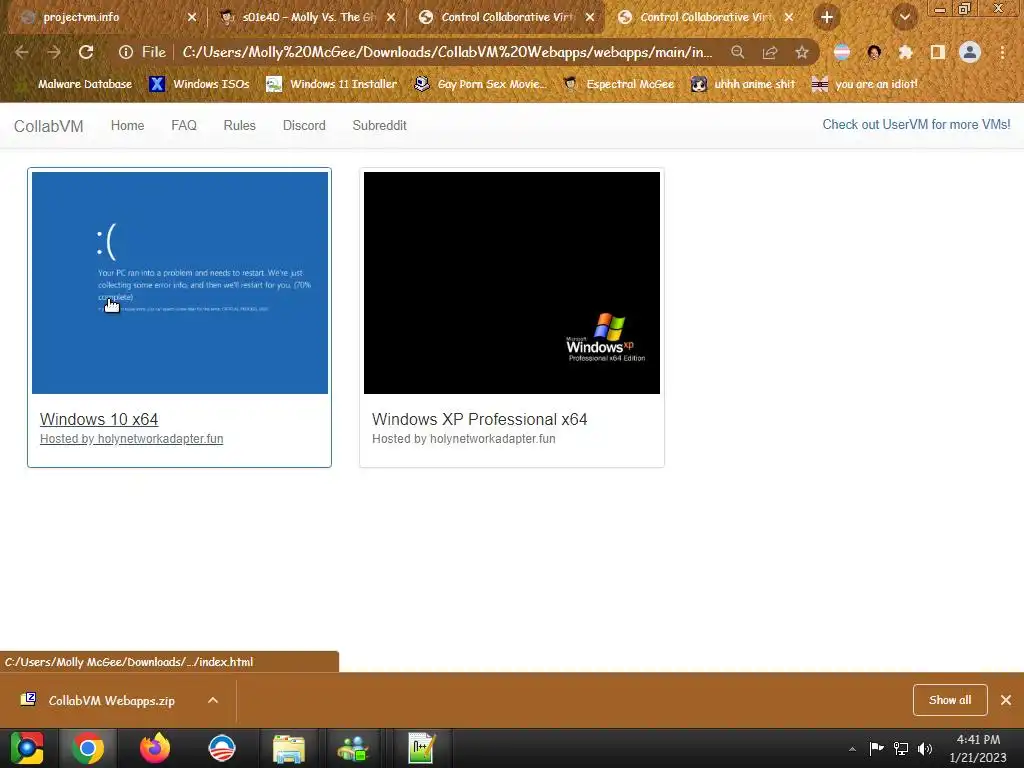Switch to the s01e40 Molly Vs. tab

(x=308, y=18)
